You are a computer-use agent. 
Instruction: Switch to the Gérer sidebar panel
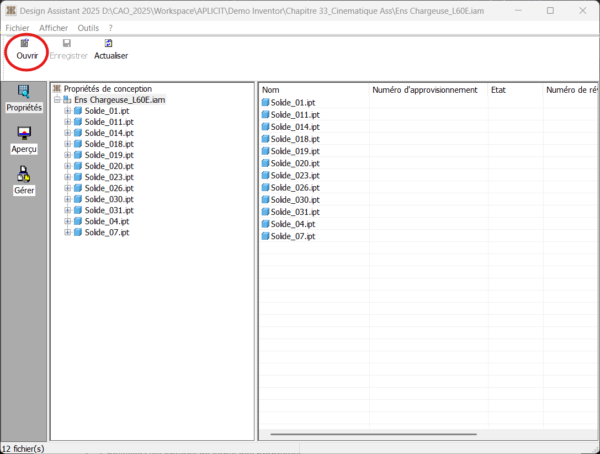23,175
